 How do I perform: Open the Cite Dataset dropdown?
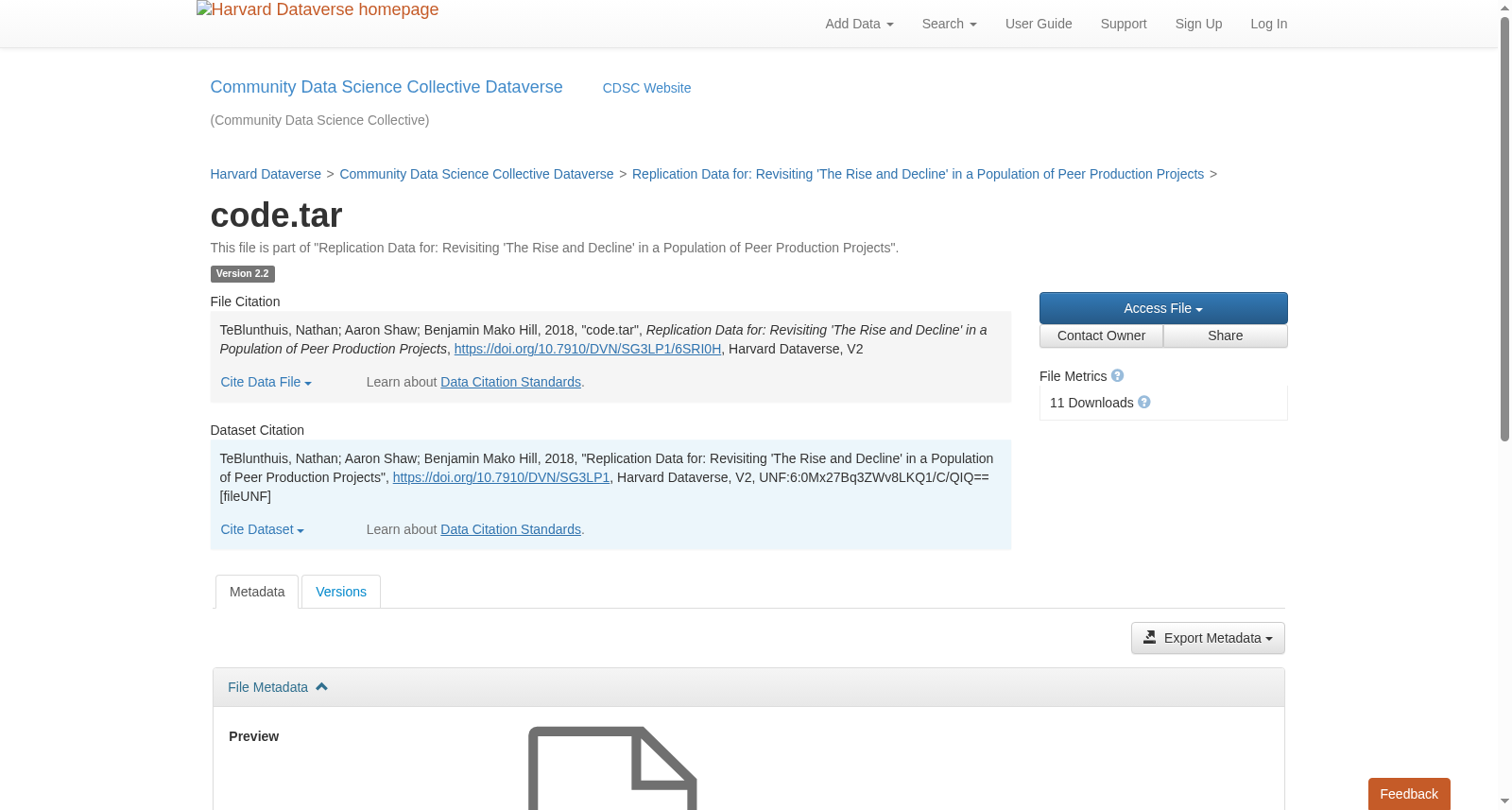pyautogui.click(x=262, y=529)
